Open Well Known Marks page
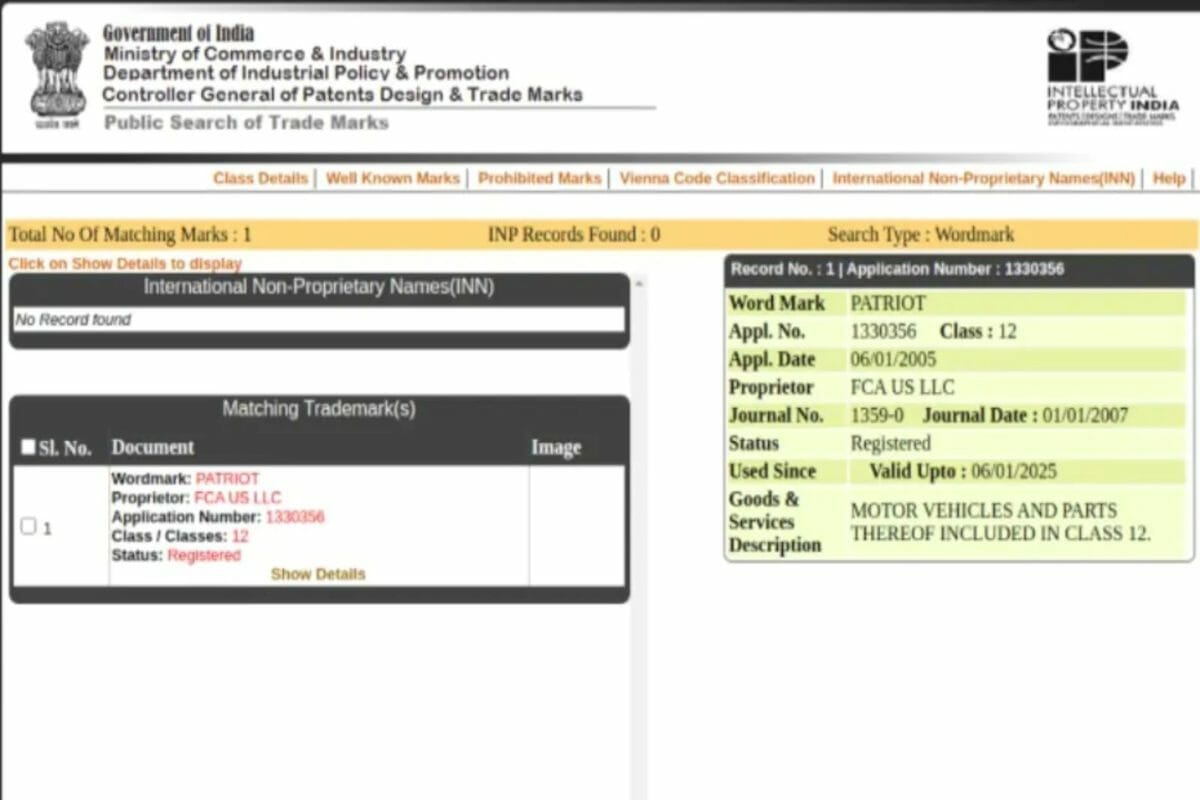Image resolution: width=1200 pixels, height=800 pixels. pyautogui.click(x=393, y=178)
